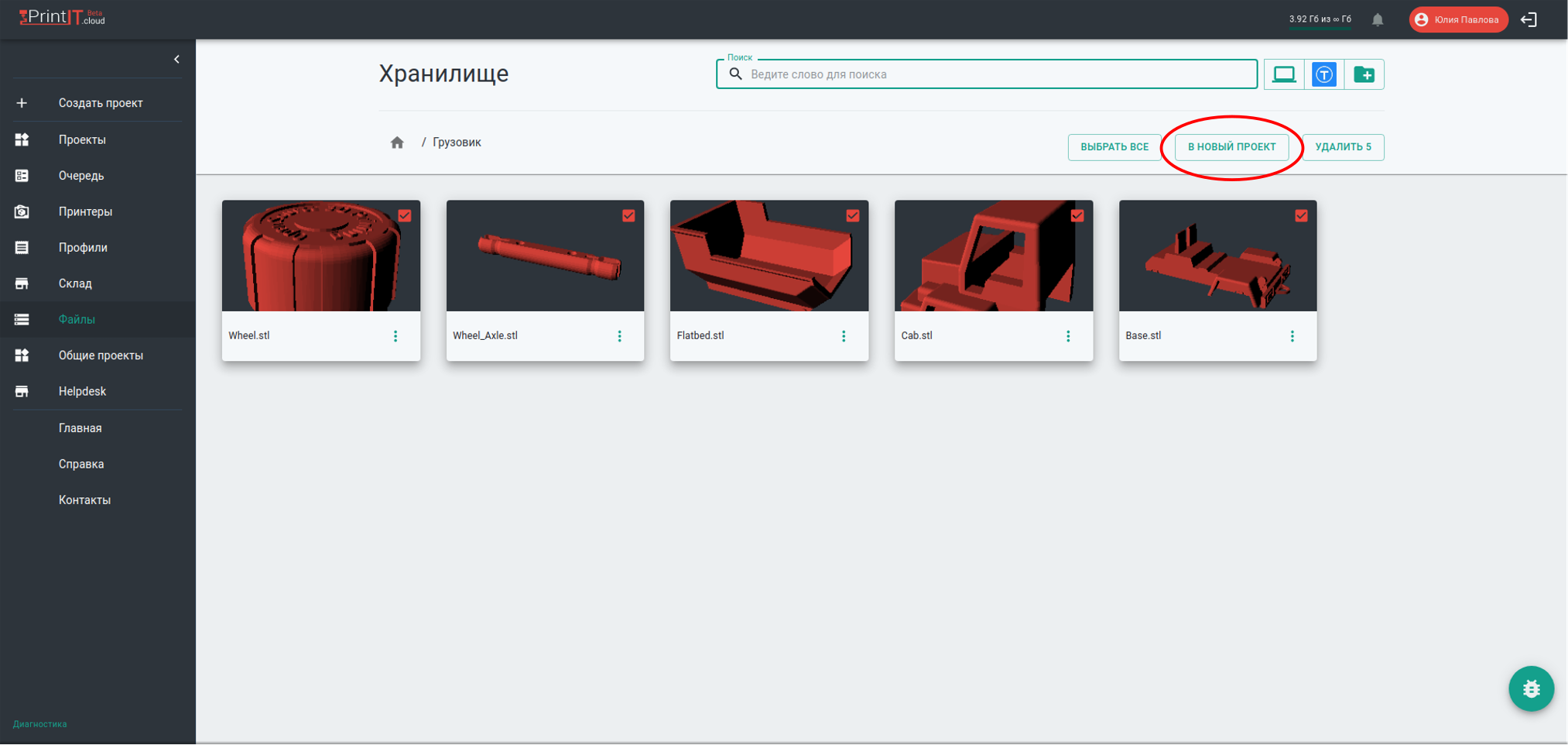Focus the search field Ведите слово для поиска
Viewport: 1568px width, 745px height.
pyautogui.click(x=987, y=74)
